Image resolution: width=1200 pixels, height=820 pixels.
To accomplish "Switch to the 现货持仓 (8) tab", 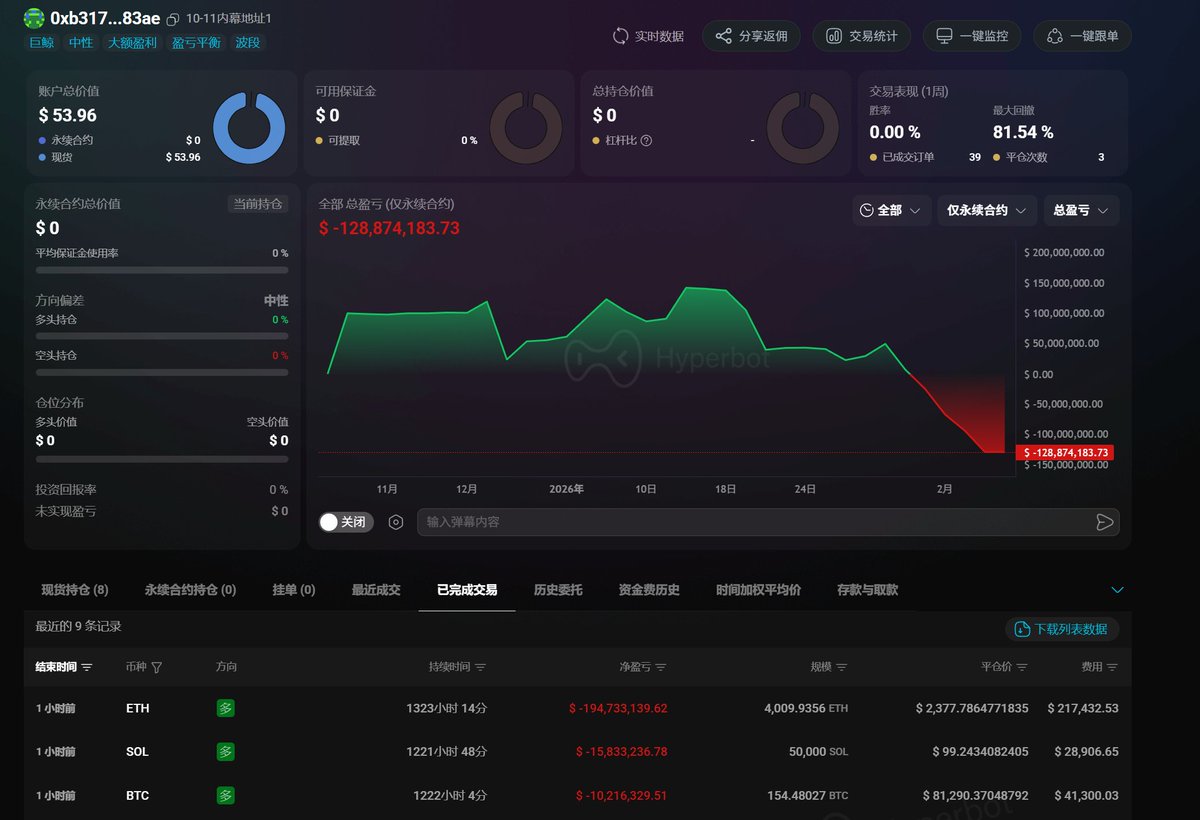I will (x=75, y=590).
